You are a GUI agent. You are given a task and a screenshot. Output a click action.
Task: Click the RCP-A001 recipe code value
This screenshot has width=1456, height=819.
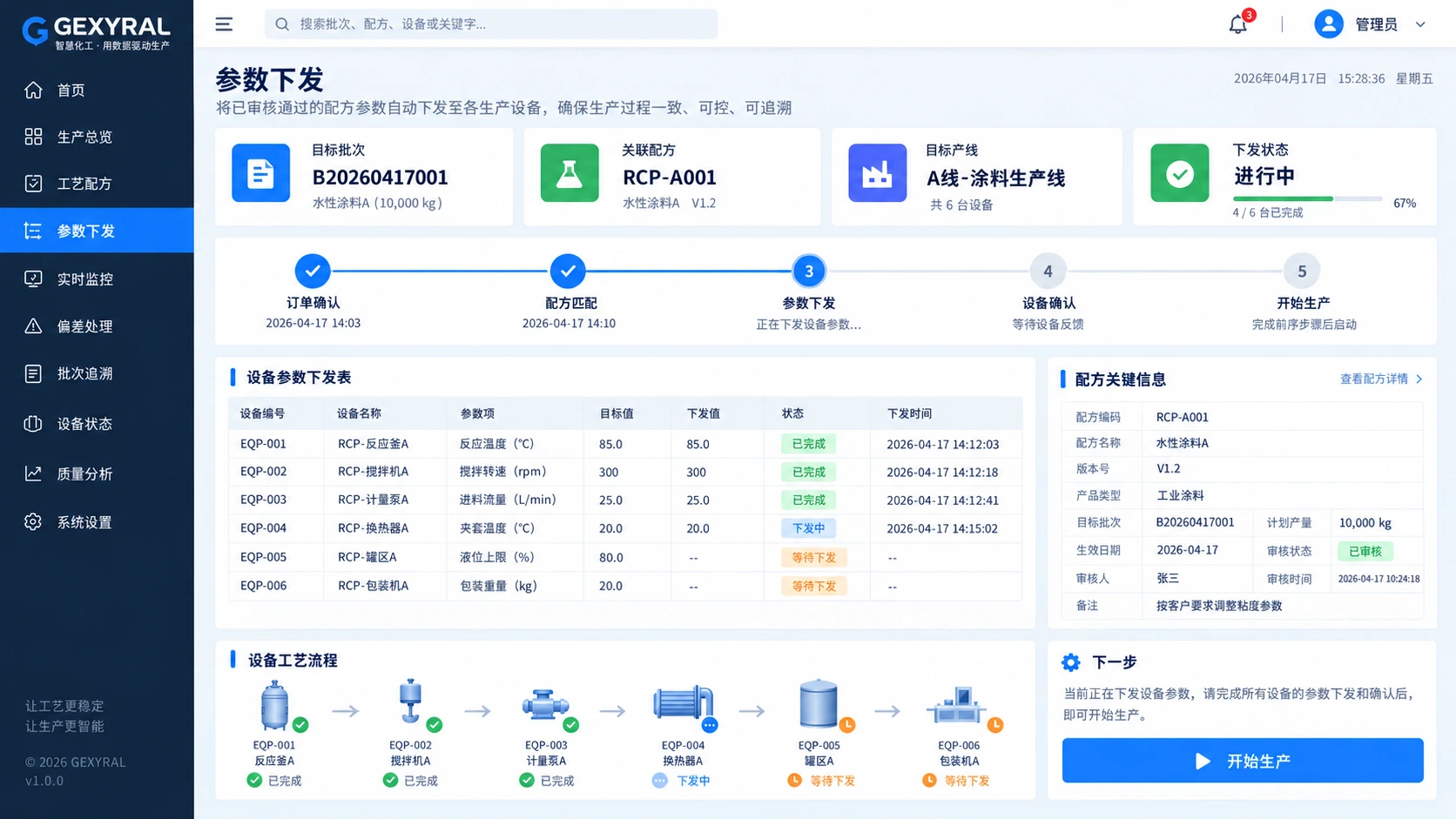[x=1182, y=417]
